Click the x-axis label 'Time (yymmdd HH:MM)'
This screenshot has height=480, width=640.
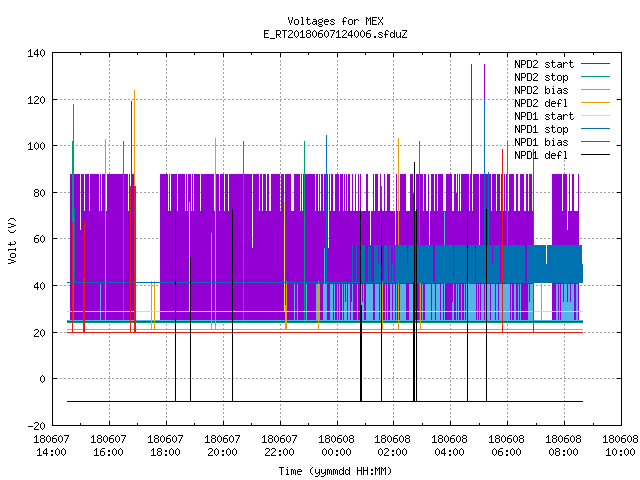335,471
